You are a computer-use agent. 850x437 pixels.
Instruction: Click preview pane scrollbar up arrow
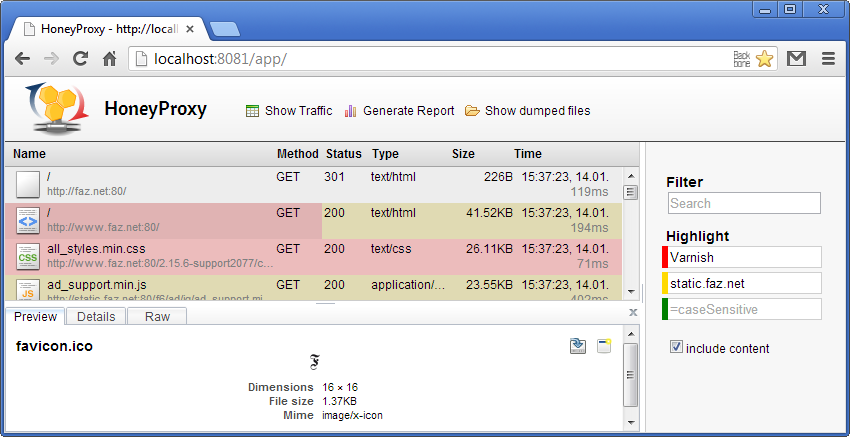[630, 333]
